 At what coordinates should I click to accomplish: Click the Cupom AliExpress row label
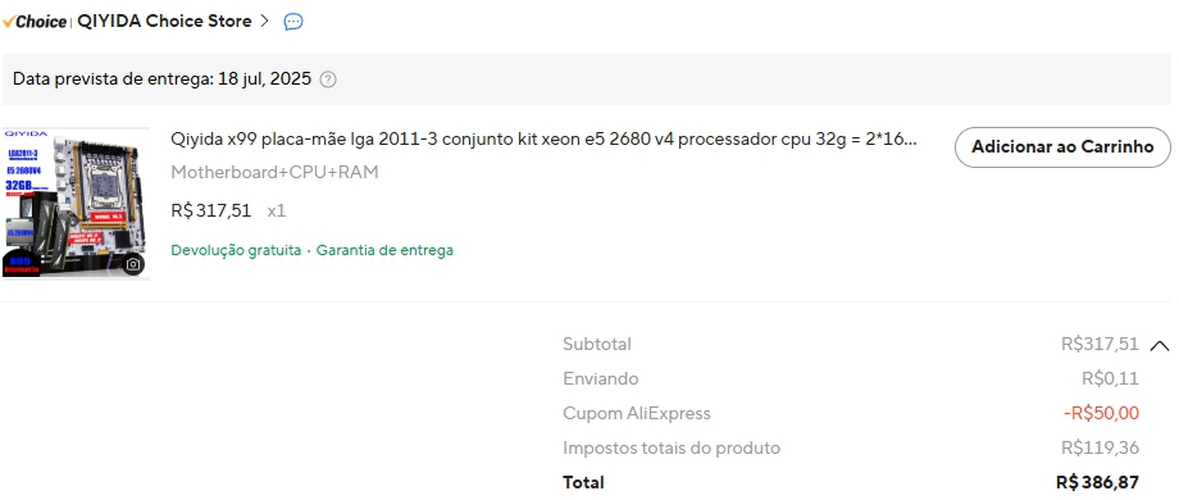click(637, 413)
